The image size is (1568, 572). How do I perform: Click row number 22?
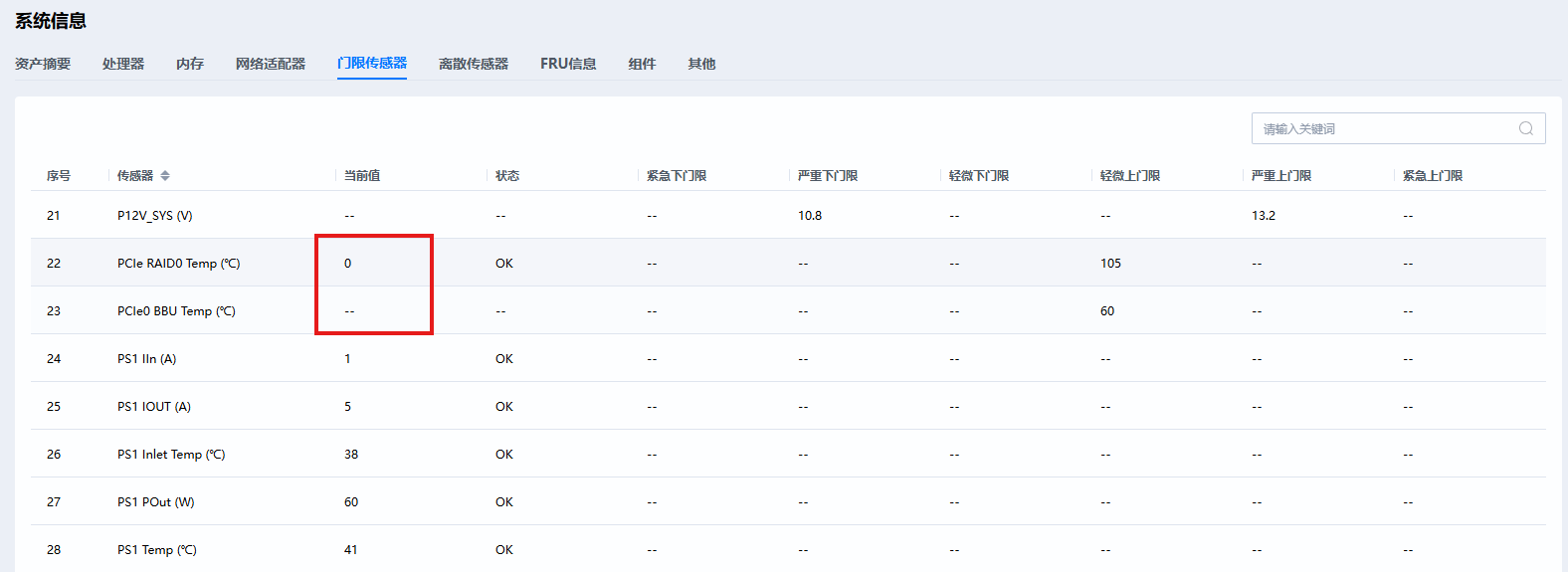pyautogui.click(x=54, y=263)
